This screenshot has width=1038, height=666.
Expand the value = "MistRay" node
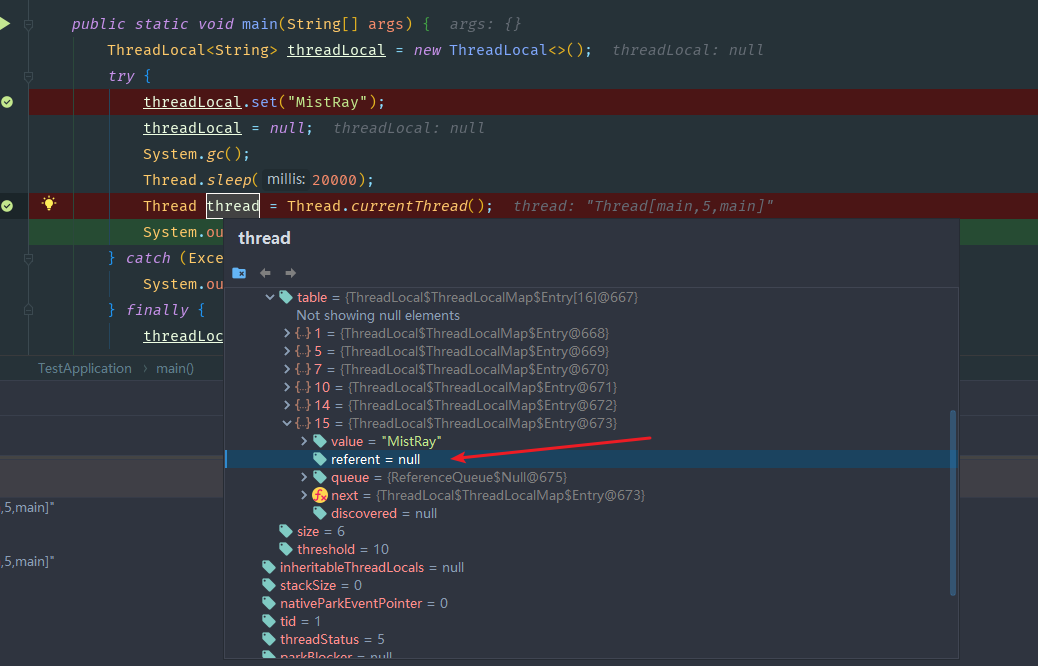pos(304,441)
